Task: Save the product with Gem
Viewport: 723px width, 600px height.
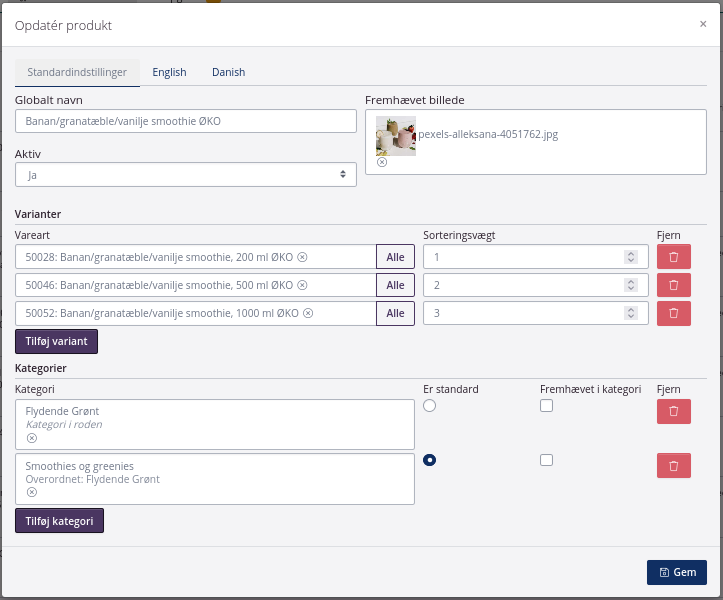Action: pos(677,572)
